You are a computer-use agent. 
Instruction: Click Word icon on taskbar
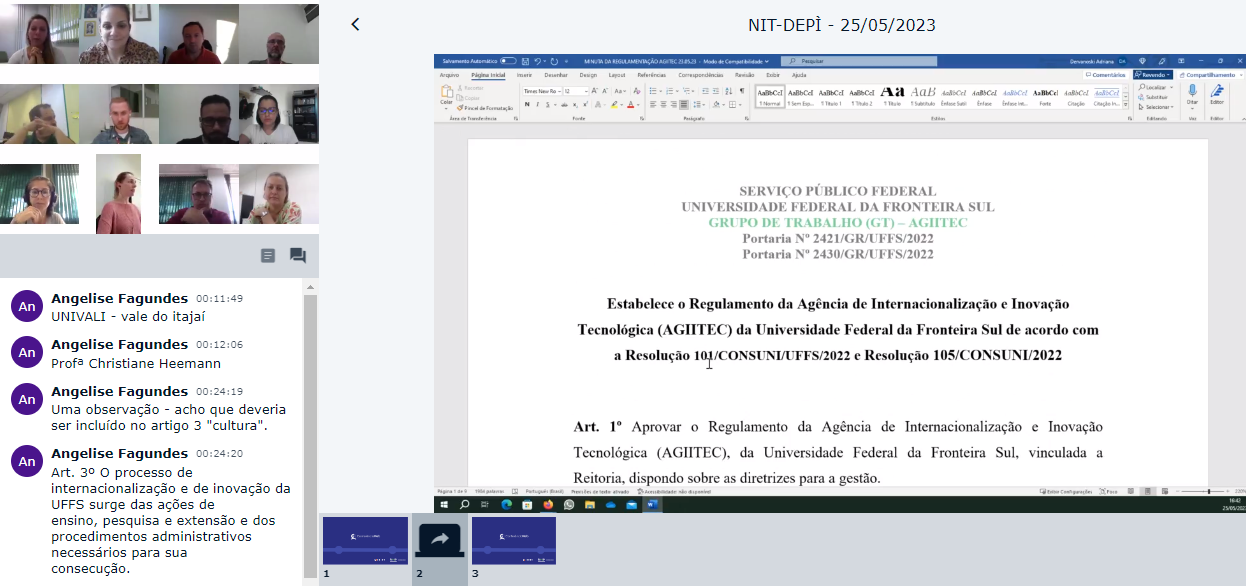(x=652, y=505)
